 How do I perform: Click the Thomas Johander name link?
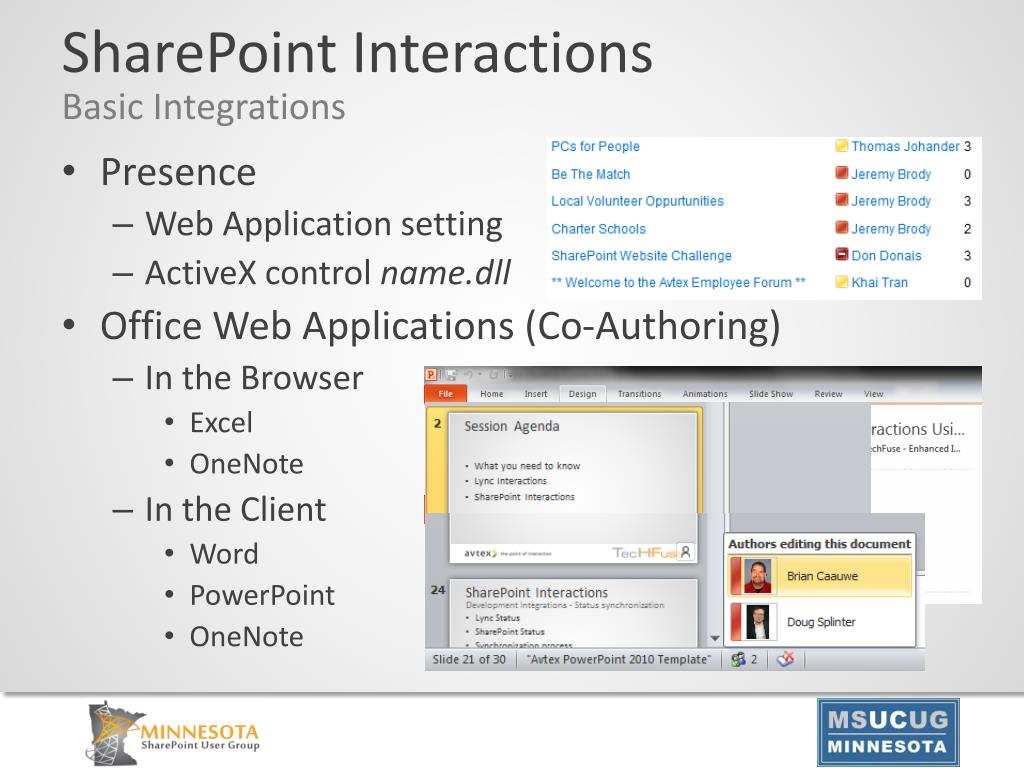click(x=905, y=146)
